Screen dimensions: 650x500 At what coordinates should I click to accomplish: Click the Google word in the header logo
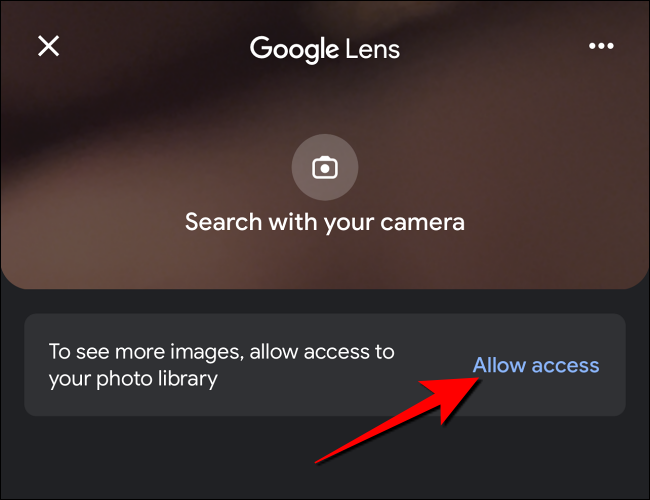click(x=294, y=49)
